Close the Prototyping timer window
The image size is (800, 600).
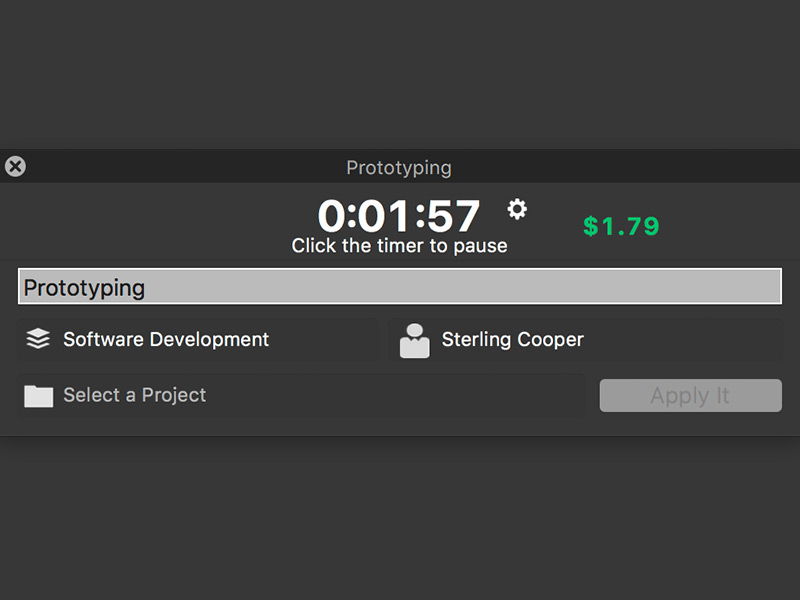pyautogui.click(x=15, y=167)
